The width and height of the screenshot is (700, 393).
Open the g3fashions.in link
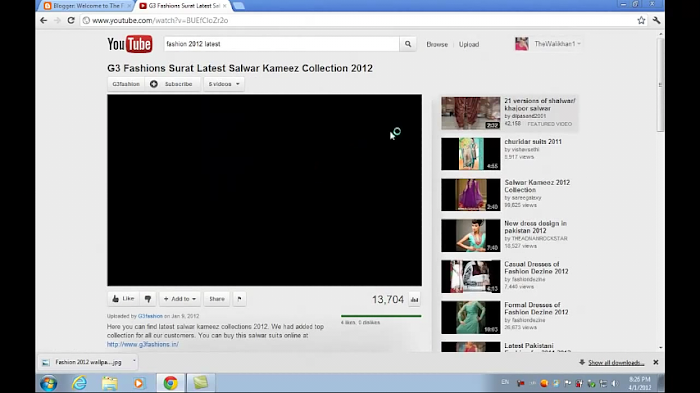click(x=143, y=344)
